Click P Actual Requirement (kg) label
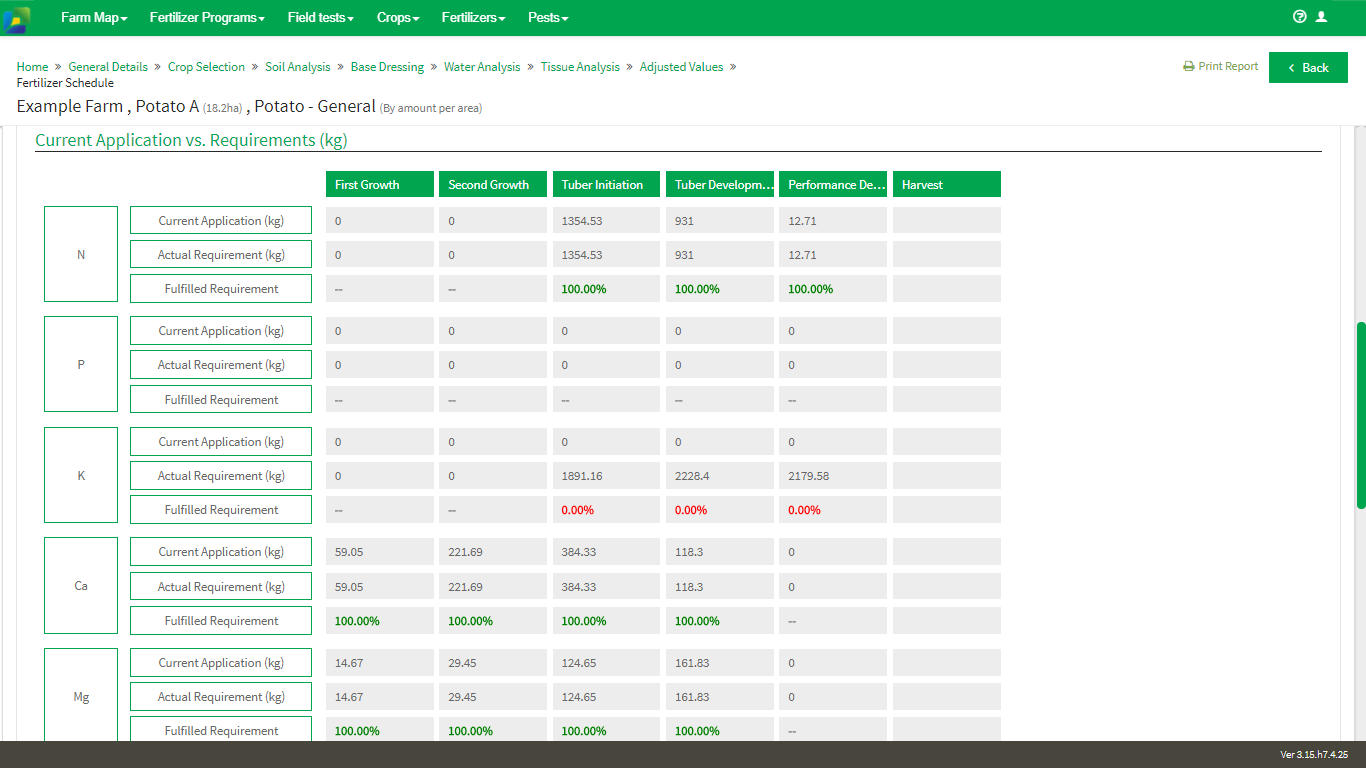This screenshot has height=768, width=1366. (x=221, y=365)
